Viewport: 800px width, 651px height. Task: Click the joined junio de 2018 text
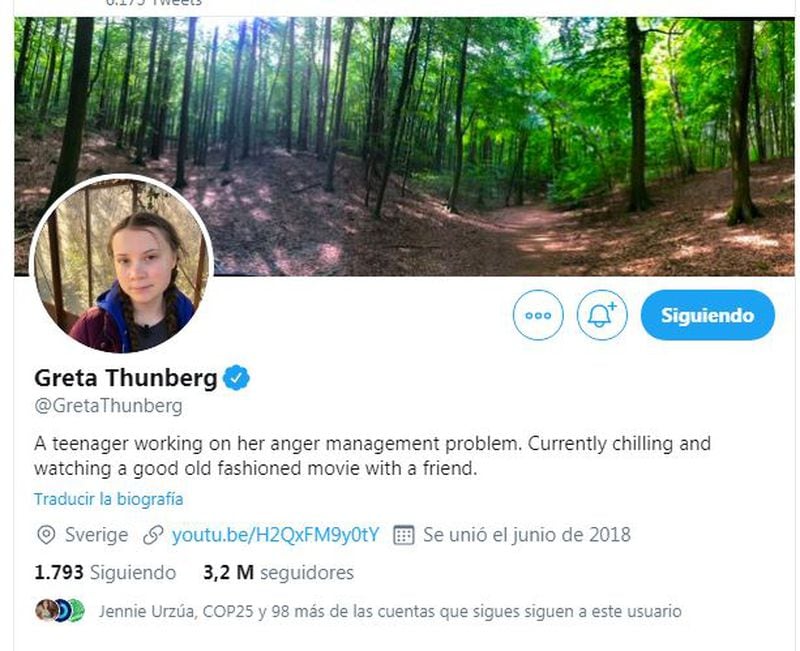point(527,535)
